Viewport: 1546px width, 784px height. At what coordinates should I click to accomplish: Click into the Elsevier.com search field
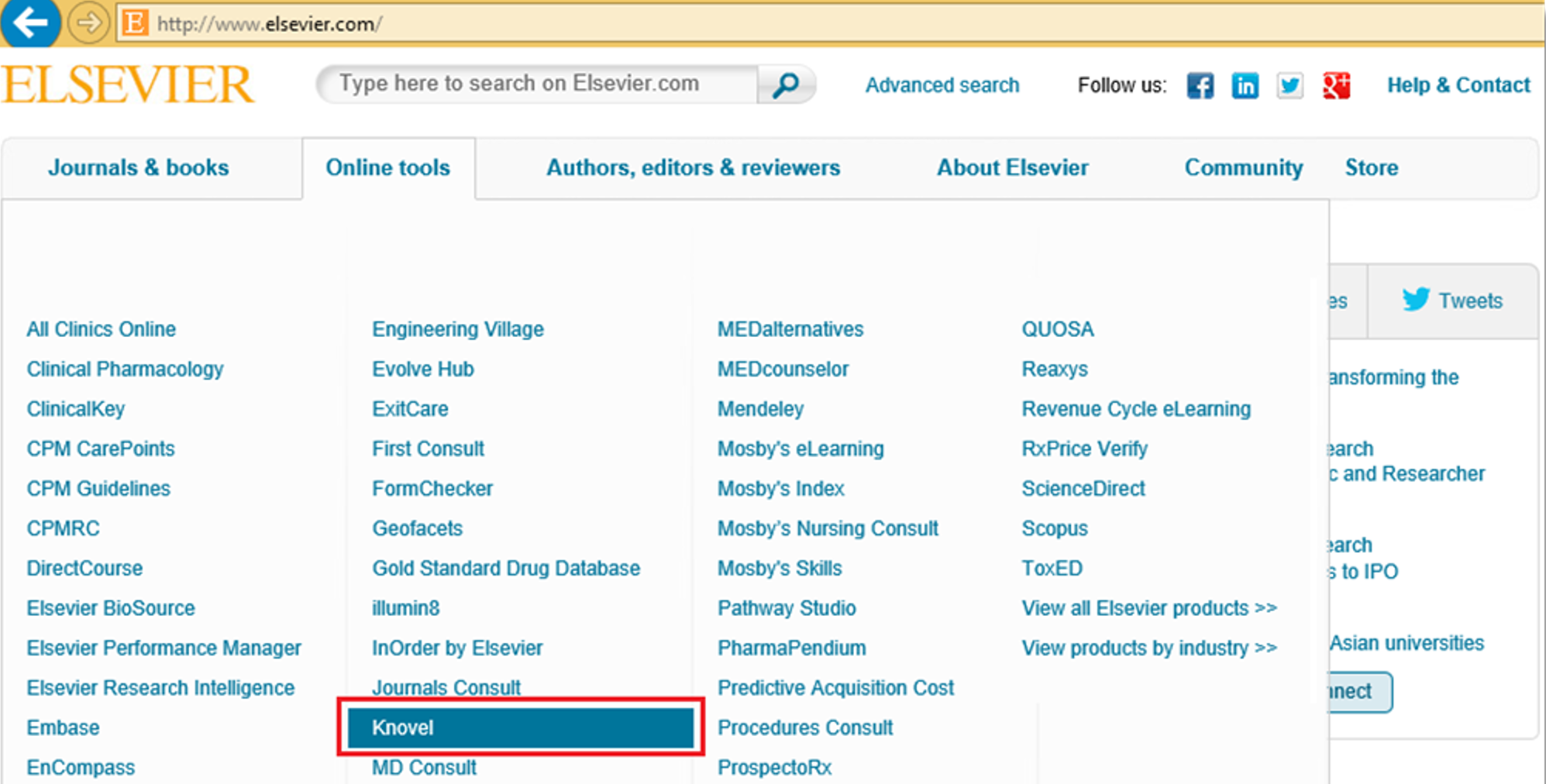click(539, 84)
